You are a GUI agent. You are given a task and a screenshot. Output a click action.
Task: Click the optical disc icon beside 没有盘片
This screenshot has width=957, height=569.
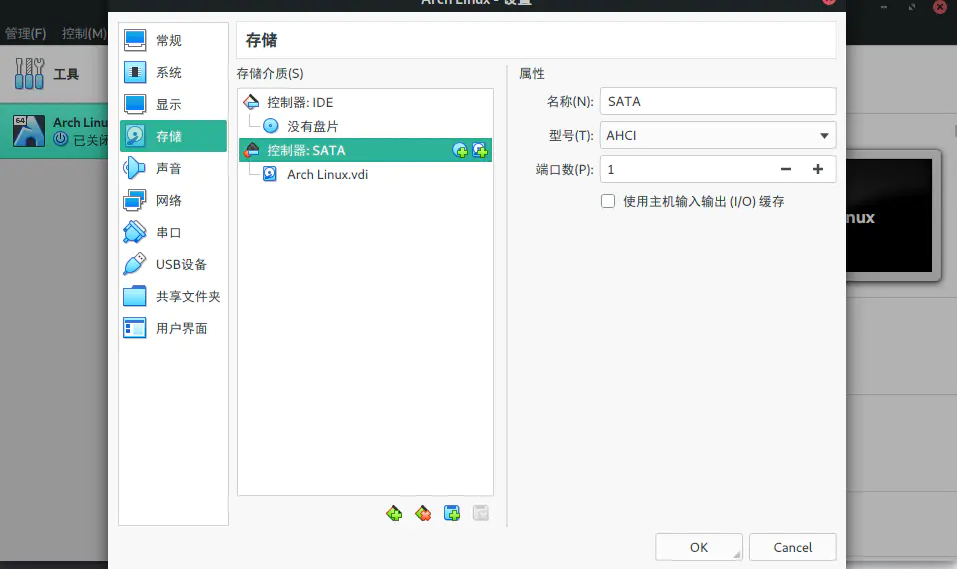pos(270,126)
